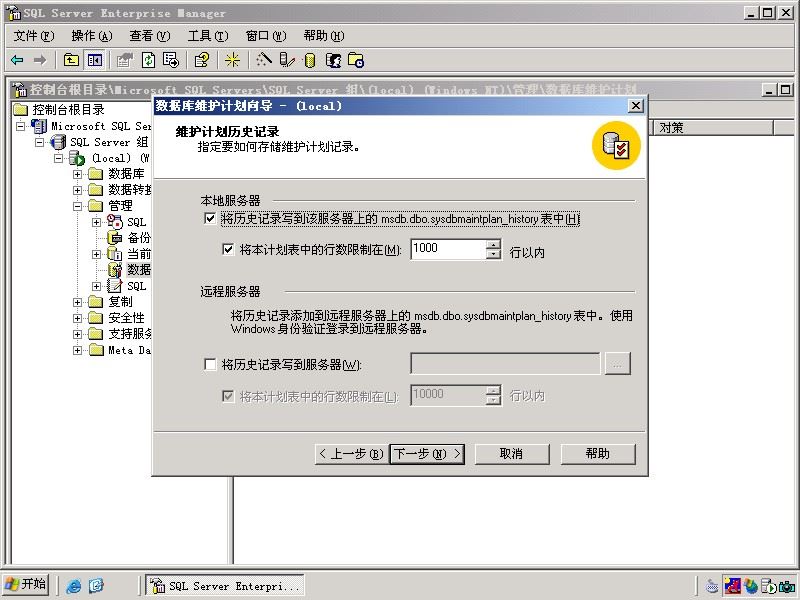Open the Properties toolbar icon
Viewport: 800px width, 600px height.
[124, 60]
